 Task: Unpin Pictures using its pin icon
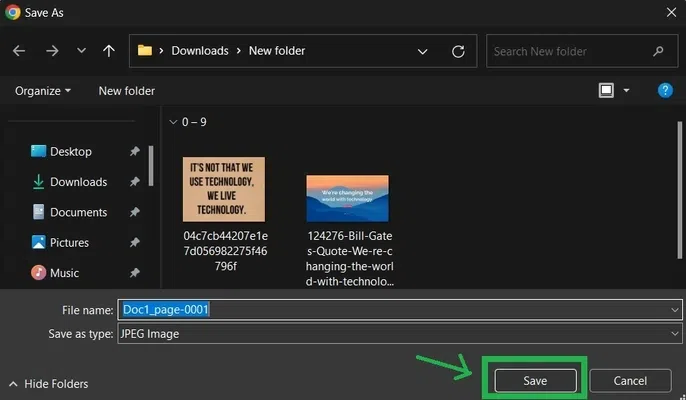(135, 242)
